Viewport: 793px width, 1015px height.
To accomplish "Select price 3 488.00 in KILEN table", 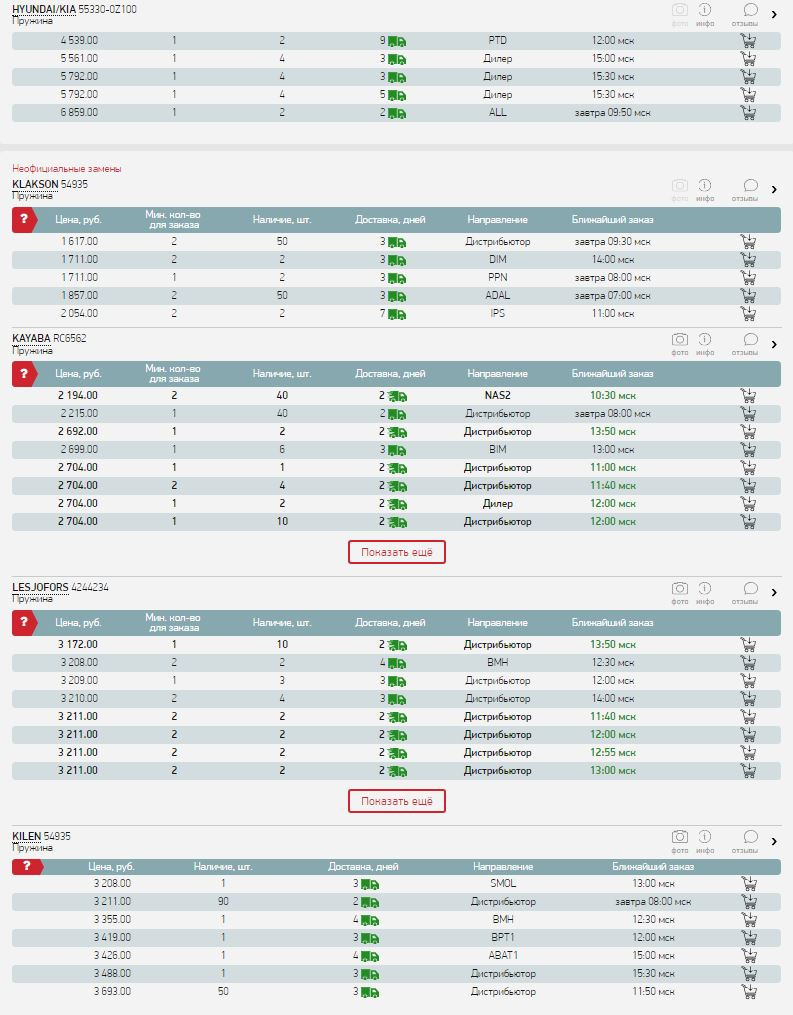I will [112, 974].
